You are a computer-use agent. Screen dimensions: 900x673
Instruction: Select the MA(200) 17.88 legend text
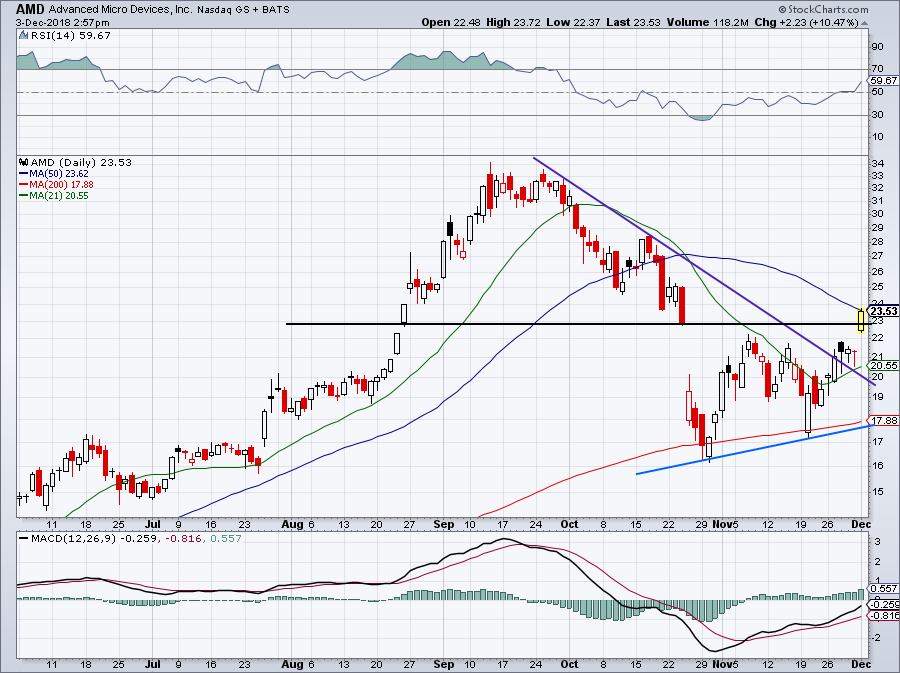(x=61, y=185)
